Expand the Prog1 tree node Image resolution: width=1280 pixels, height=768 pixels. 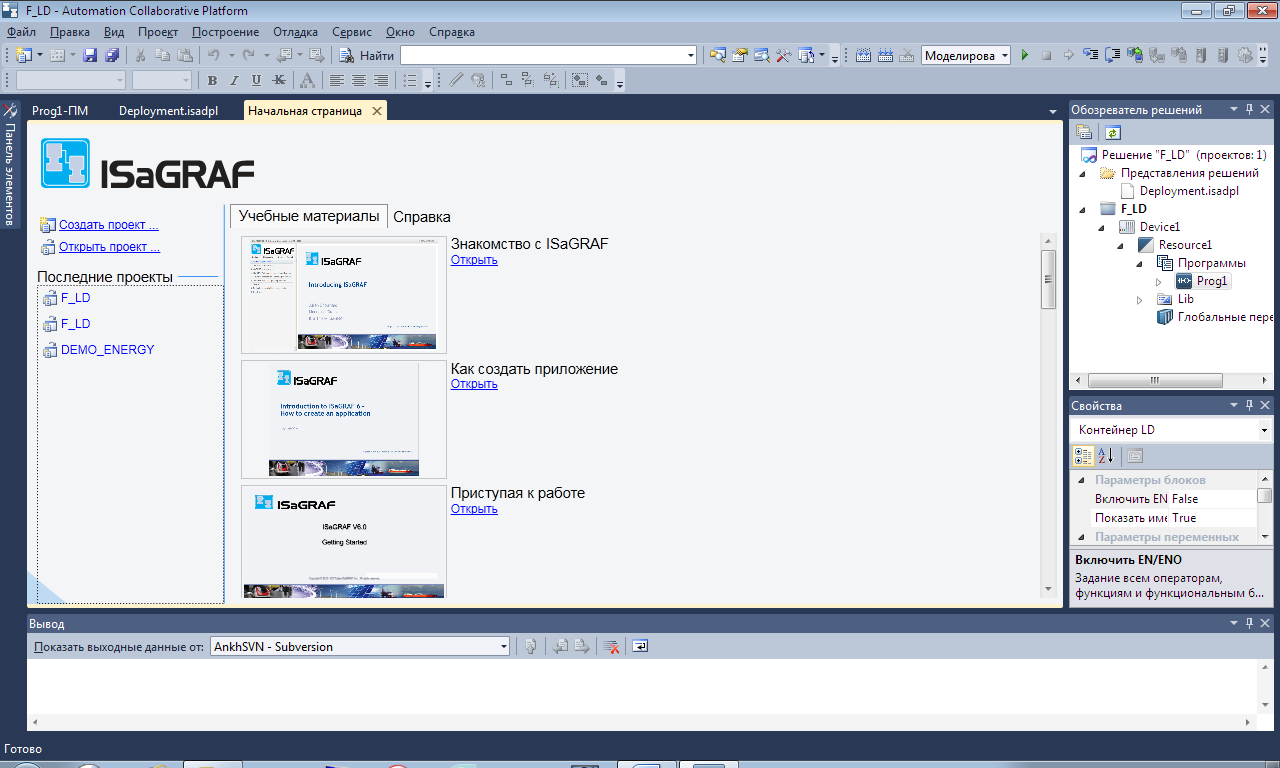pyautogui.click(x=1159, y=281)
